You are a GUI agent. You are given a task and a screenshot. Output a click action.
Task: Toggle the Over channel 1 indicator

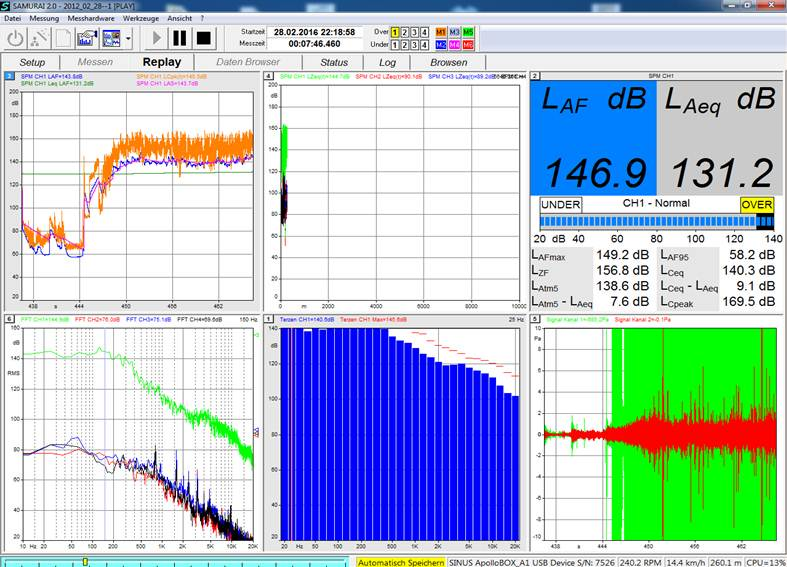tap(394, 32)
